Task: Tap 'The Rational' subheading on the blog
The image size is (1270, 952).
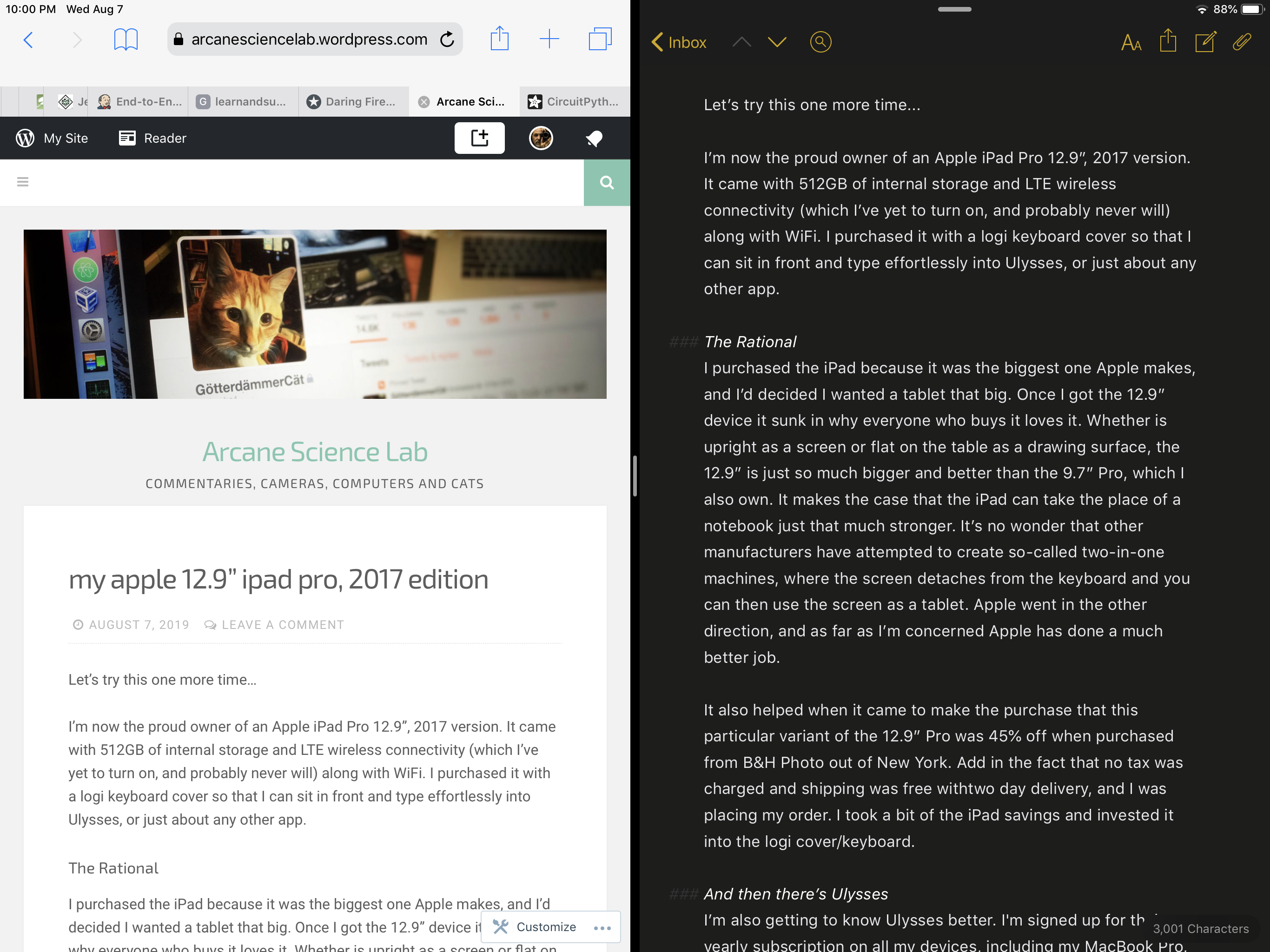Action: click(113, 868)
